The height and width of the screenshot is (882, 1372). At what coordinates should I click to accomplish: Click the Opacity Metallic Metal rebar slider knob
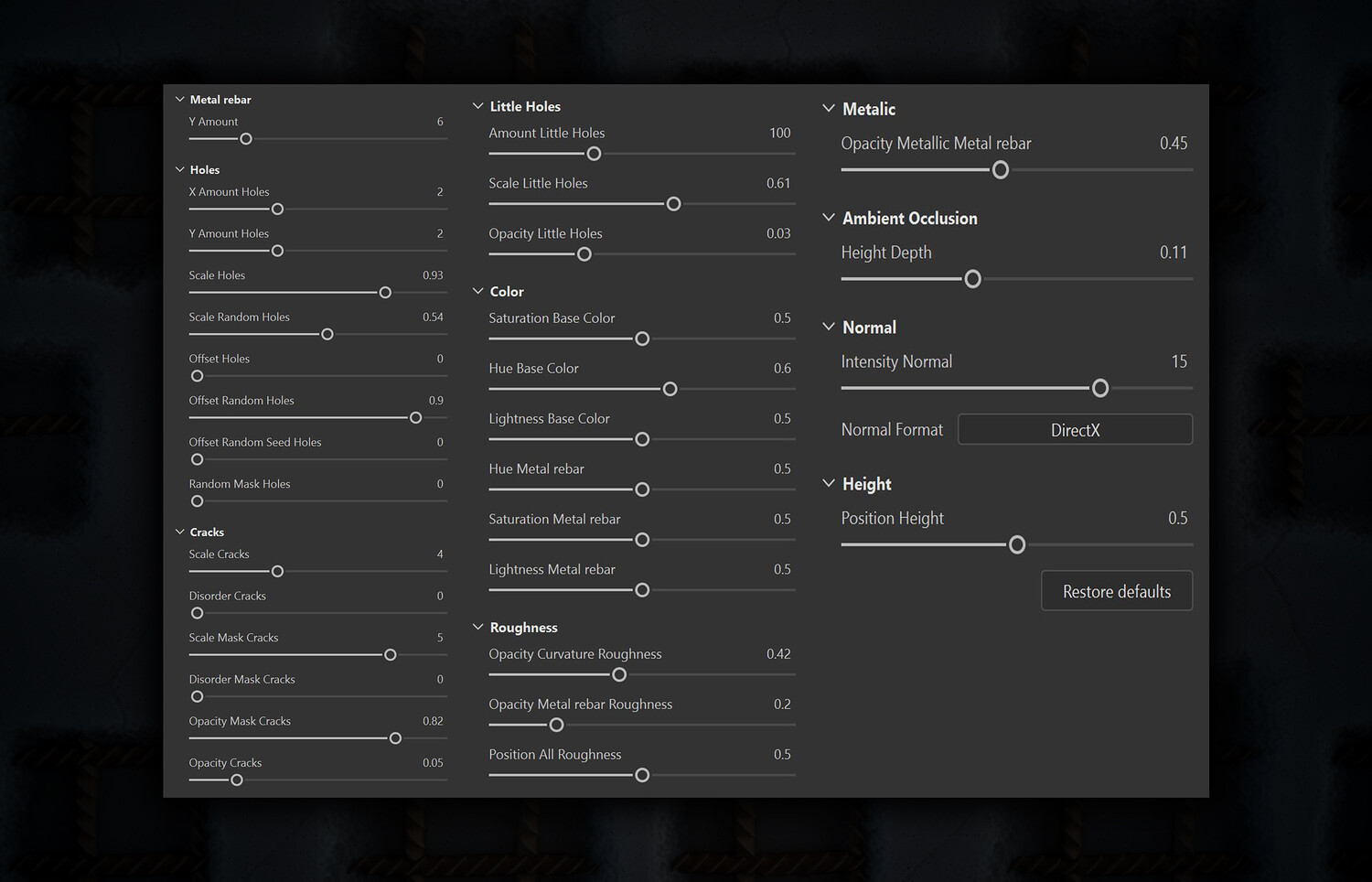pos(1001,170)
